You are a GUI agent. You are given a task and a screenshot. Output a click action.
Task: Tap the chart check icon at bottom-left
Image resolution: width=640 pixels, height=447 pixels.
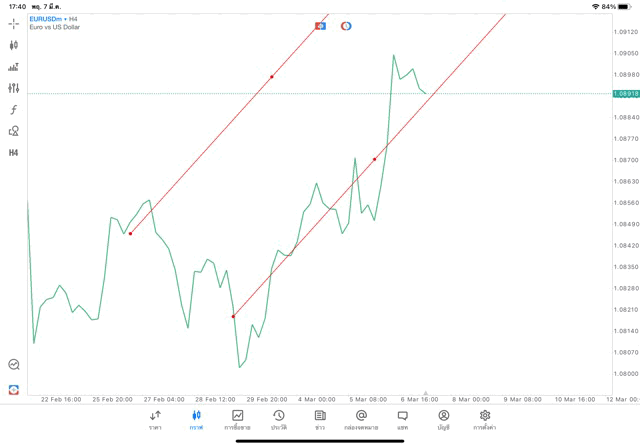point(13,365)
